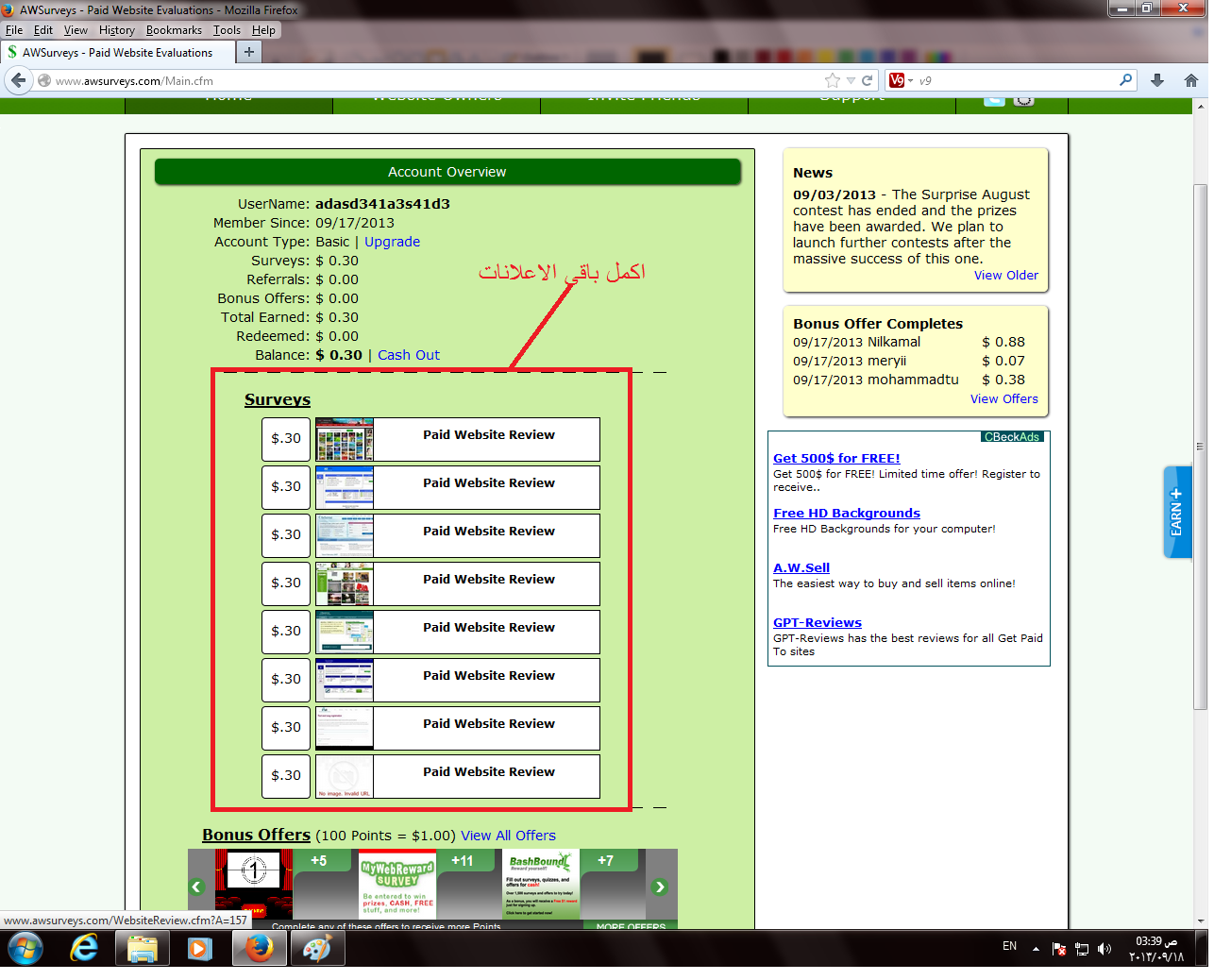Open survey with 'No image. Invalid URL' thumbnail

345,776
